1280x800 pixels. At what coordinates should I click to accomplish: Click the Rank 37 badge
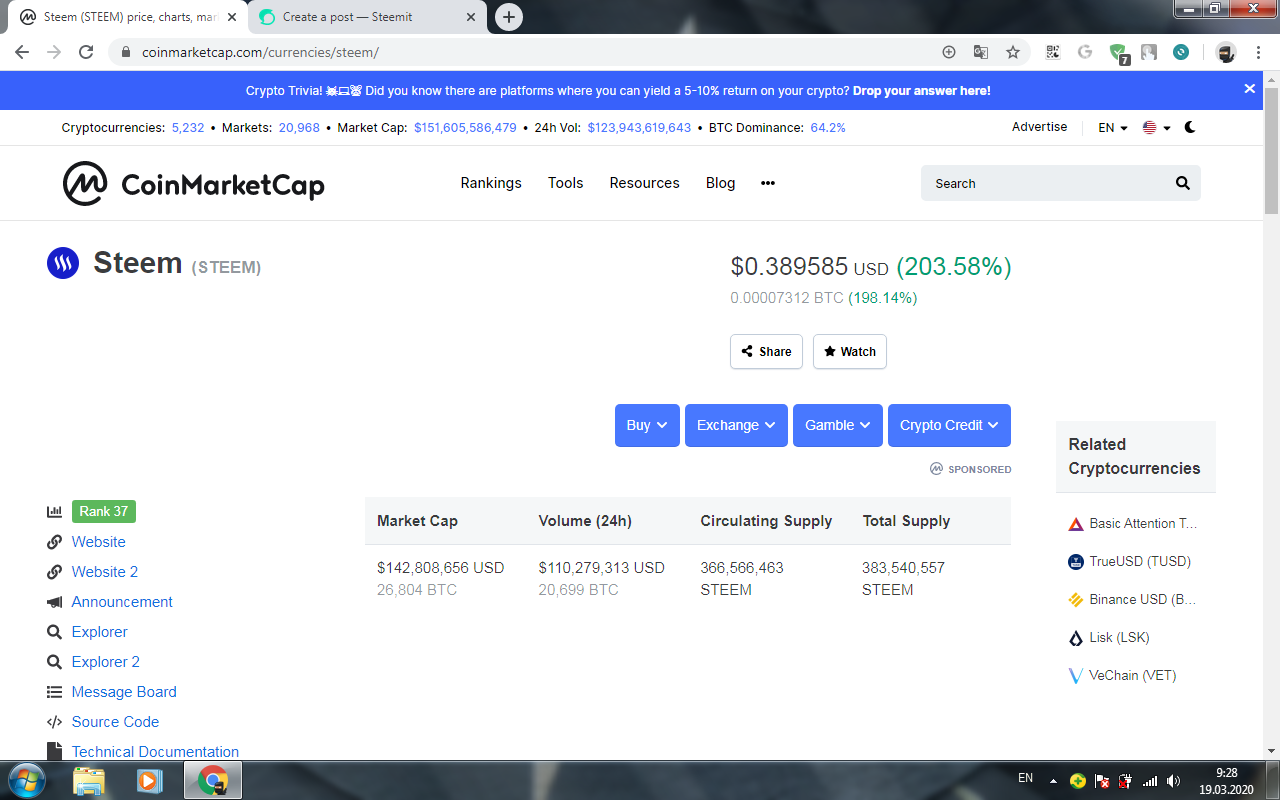[104, 511]
